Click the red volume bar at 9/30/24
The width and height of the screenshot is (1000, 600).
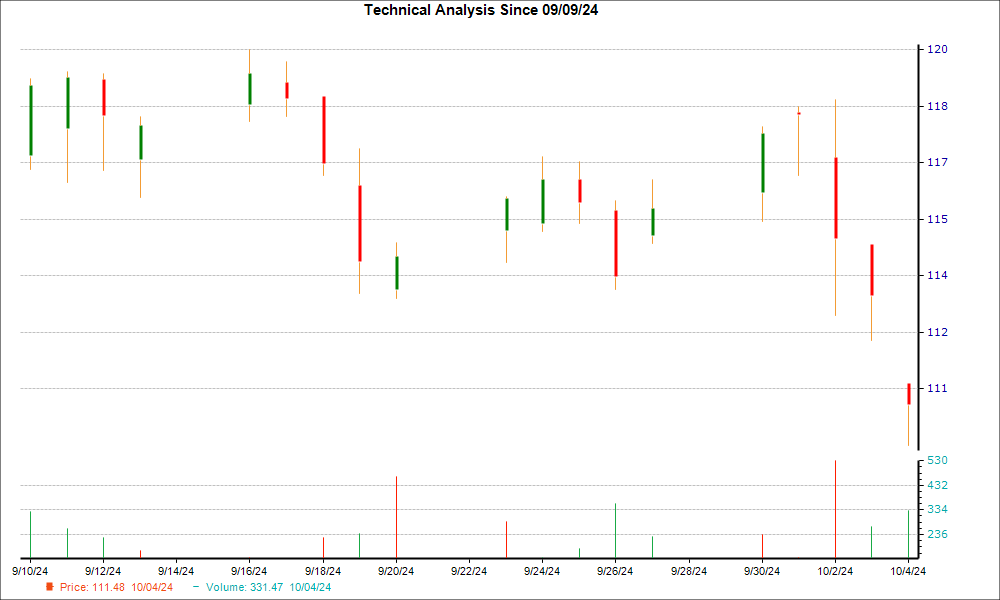pyautogui.click(x=762, y=546)
